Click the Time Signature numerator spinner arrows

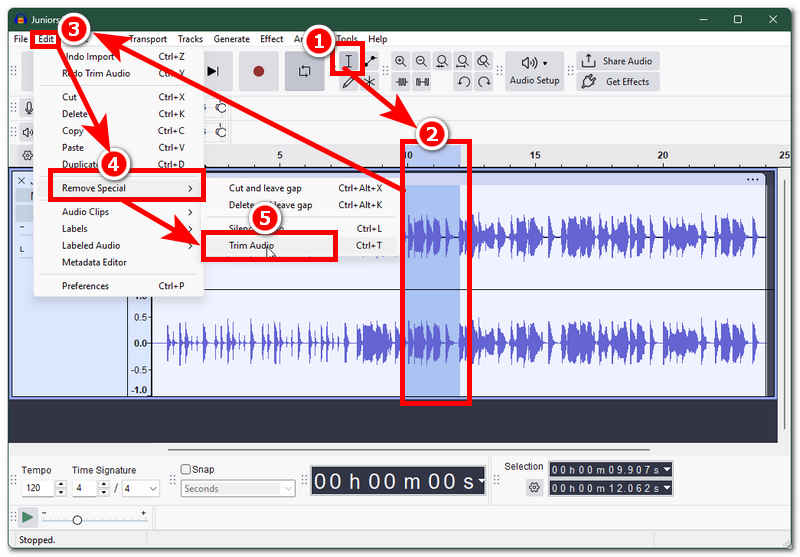tap(104, 488)
